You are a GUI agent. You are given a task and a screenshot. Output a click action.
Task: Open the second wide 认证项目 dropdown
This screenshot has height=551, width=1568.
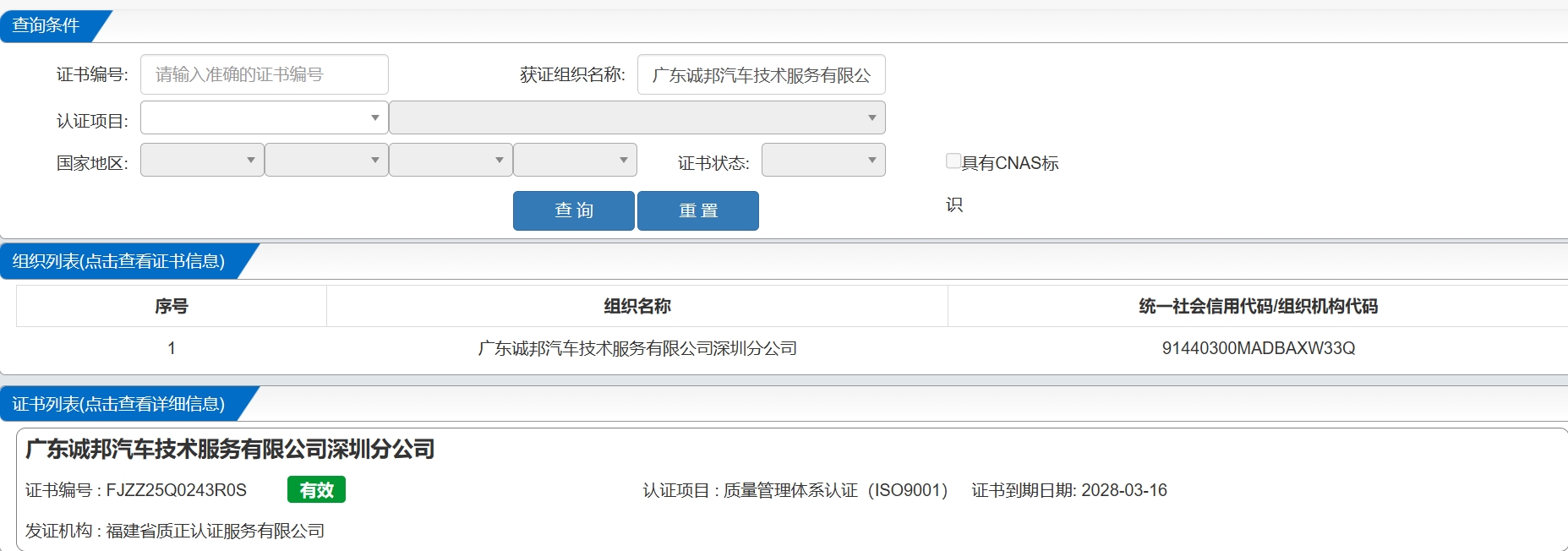coord(637,117)
